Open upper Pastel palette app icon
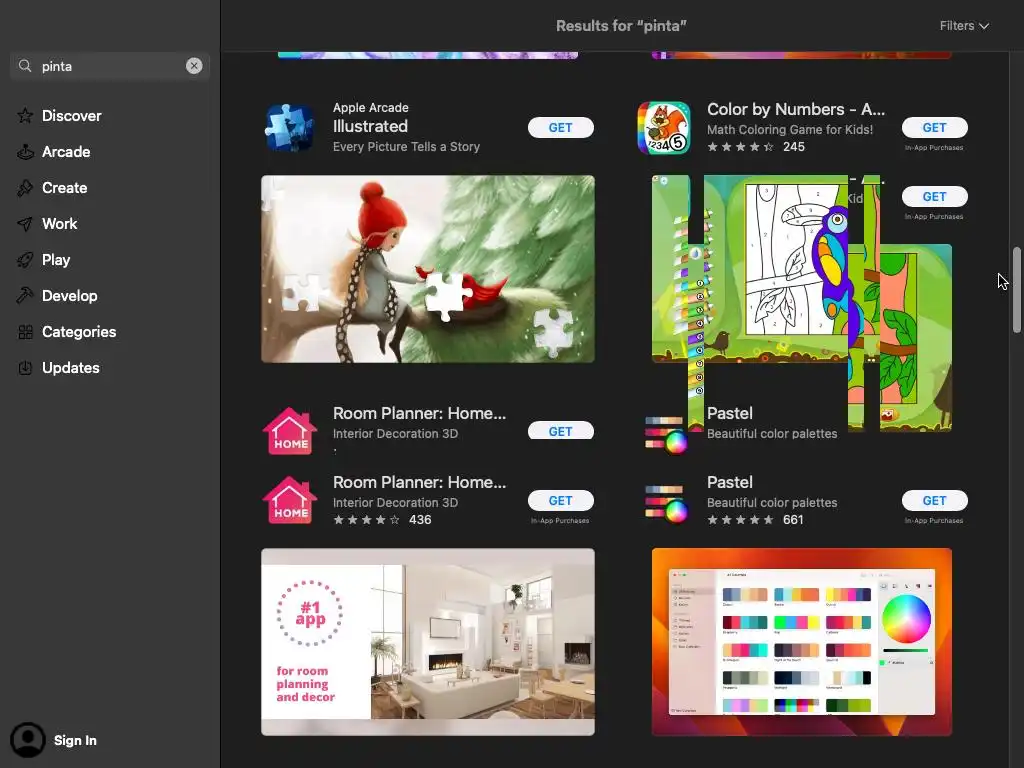The width and height of the screenshot is (1024, 768). tap(665, 435)
